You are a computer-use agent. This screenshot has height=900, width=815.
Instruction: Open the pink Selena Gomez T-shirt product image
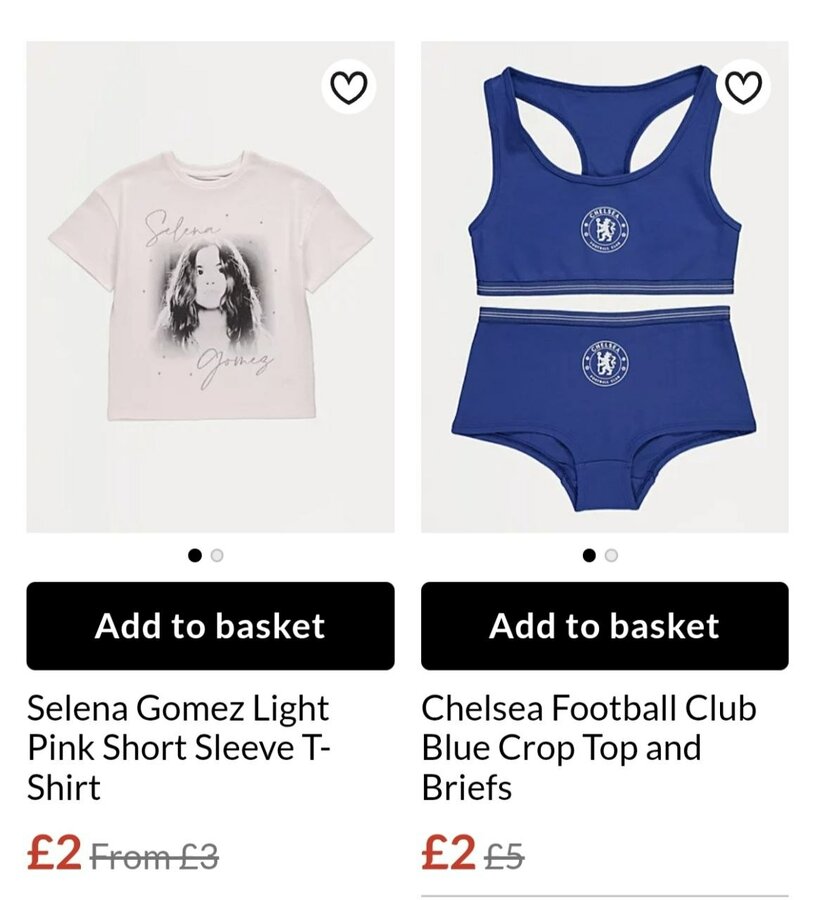pyautogui.click(x=210, y=287)
